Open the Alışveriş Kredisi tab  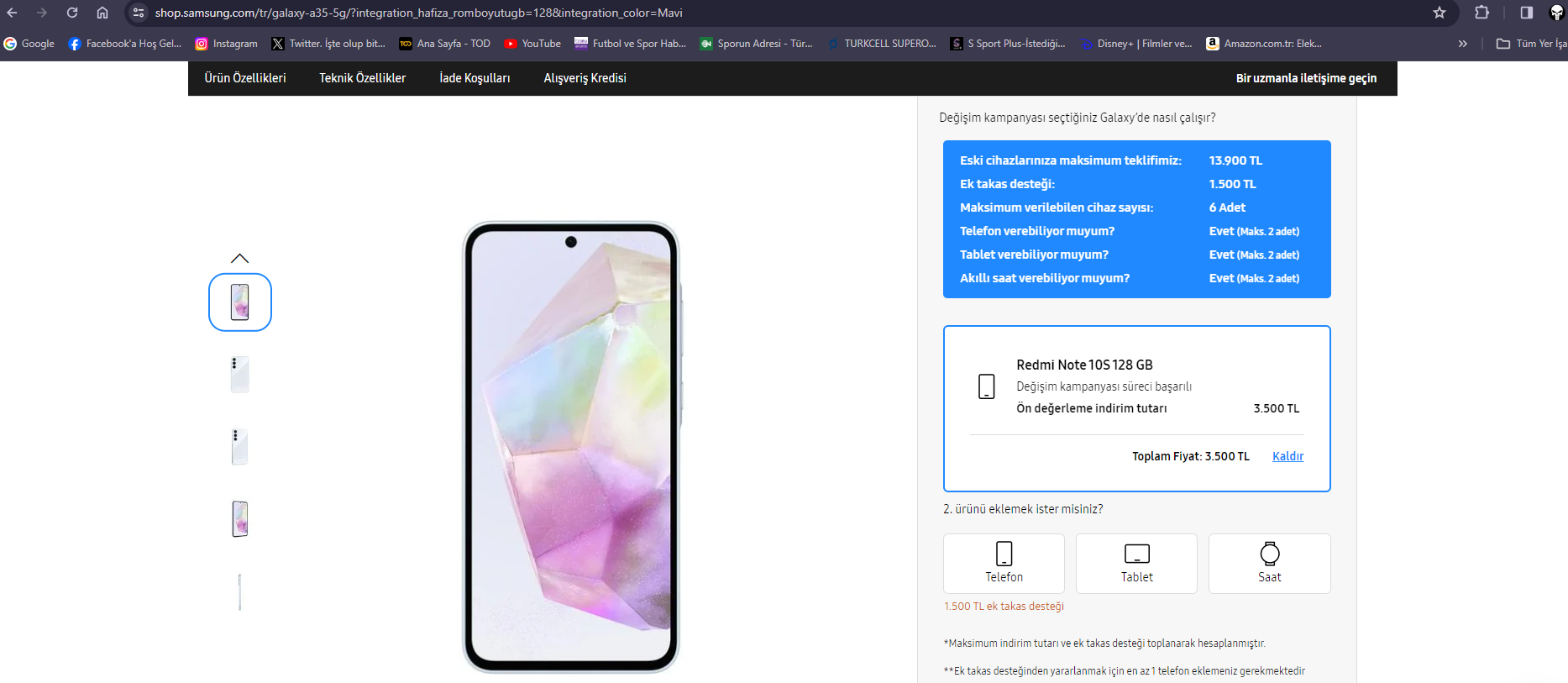(x=585, y=78)
